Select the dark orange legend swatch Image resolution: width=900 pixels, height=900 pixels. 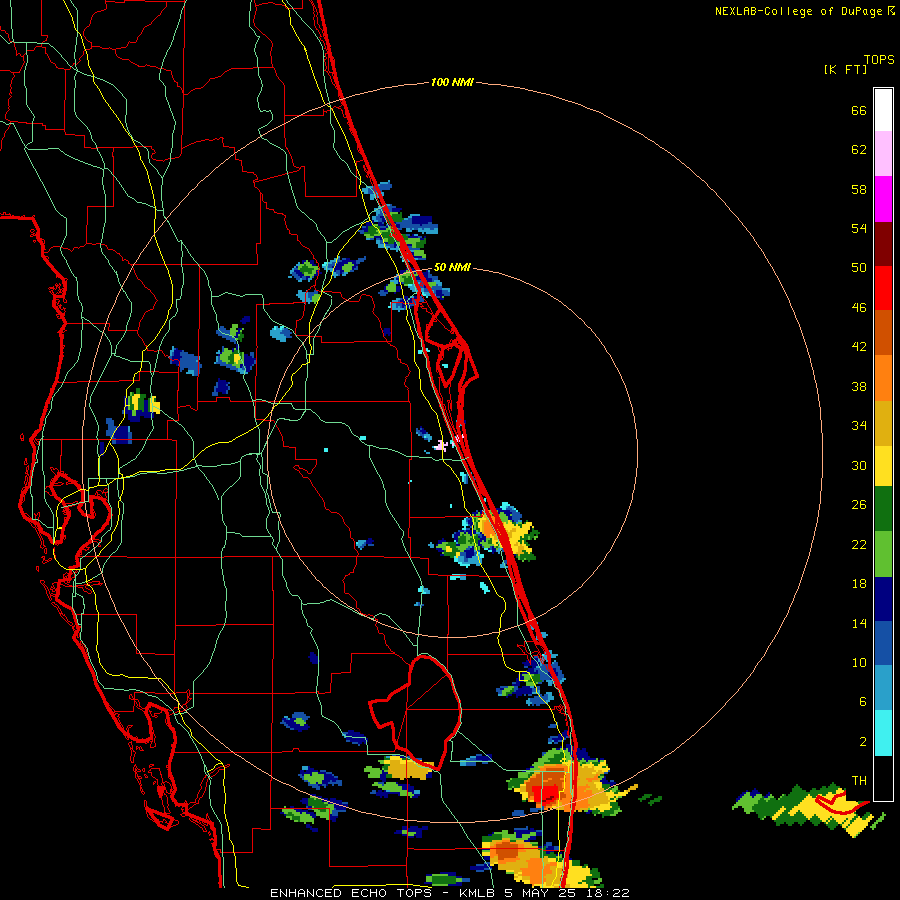pyautogui.click(x=883, y=332)
